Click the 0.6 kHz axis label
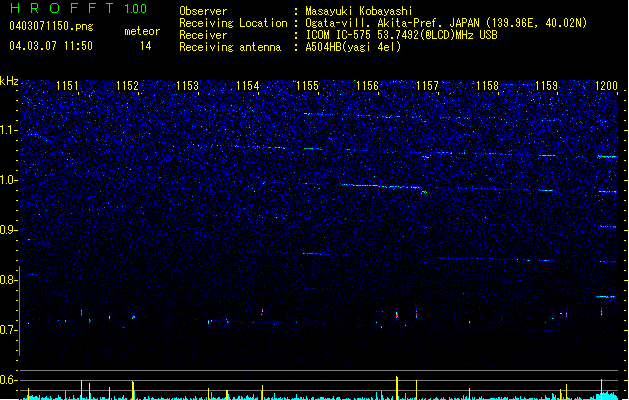Viewport: 629px width, 400px height. point(9,380)
